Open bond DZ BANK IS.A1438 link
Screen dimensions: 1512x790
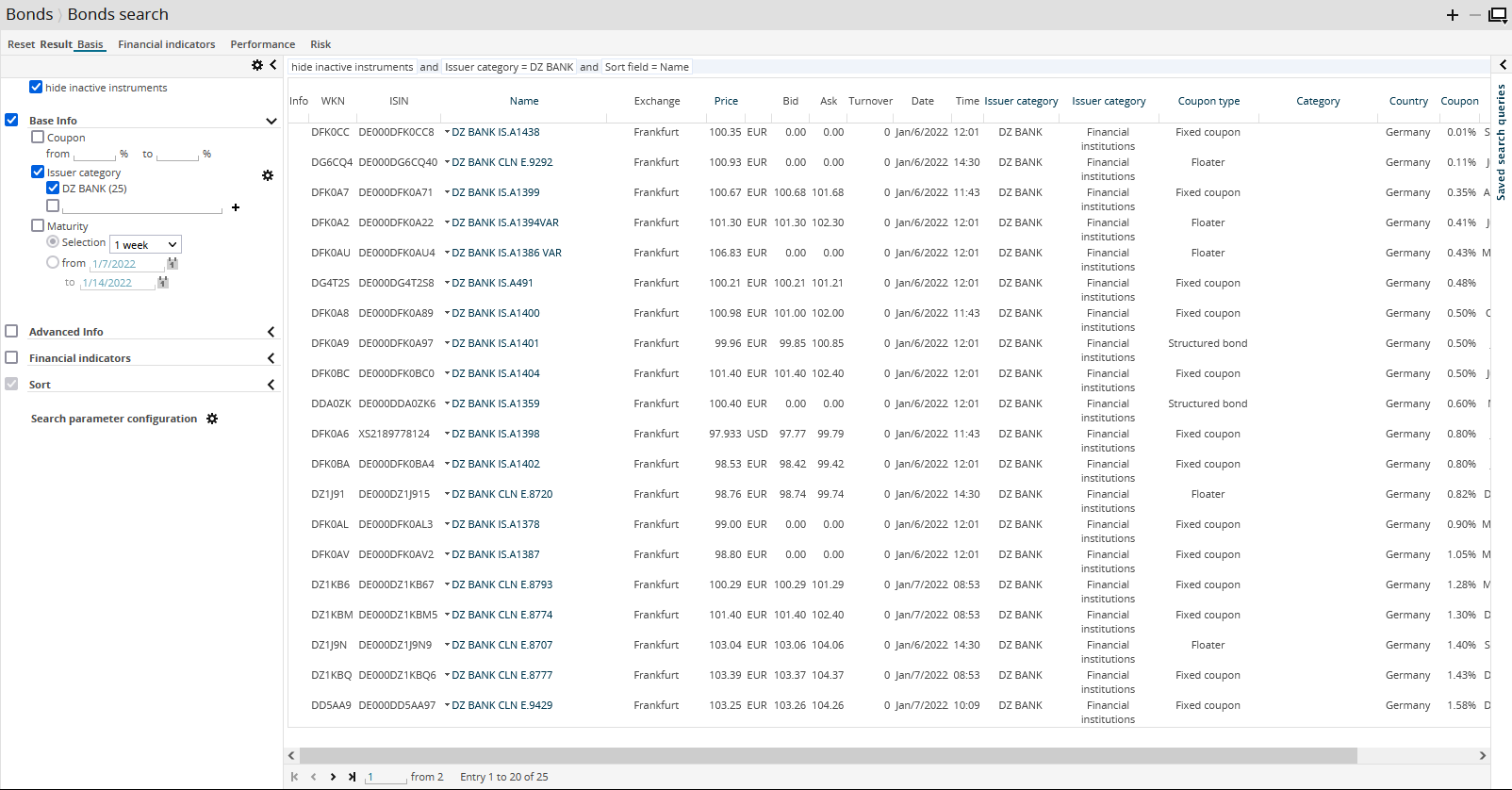click(495, 132)
